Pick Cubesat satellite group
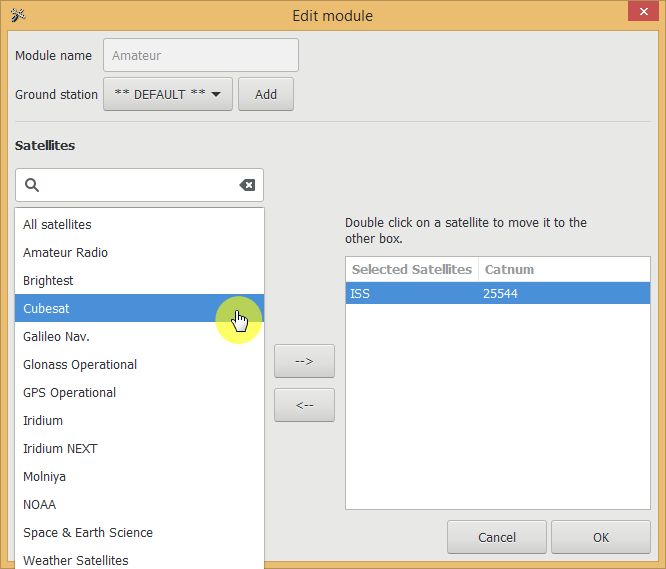Image resolution: width=666 pixels, height=569 pixels. tap(46, 309)
